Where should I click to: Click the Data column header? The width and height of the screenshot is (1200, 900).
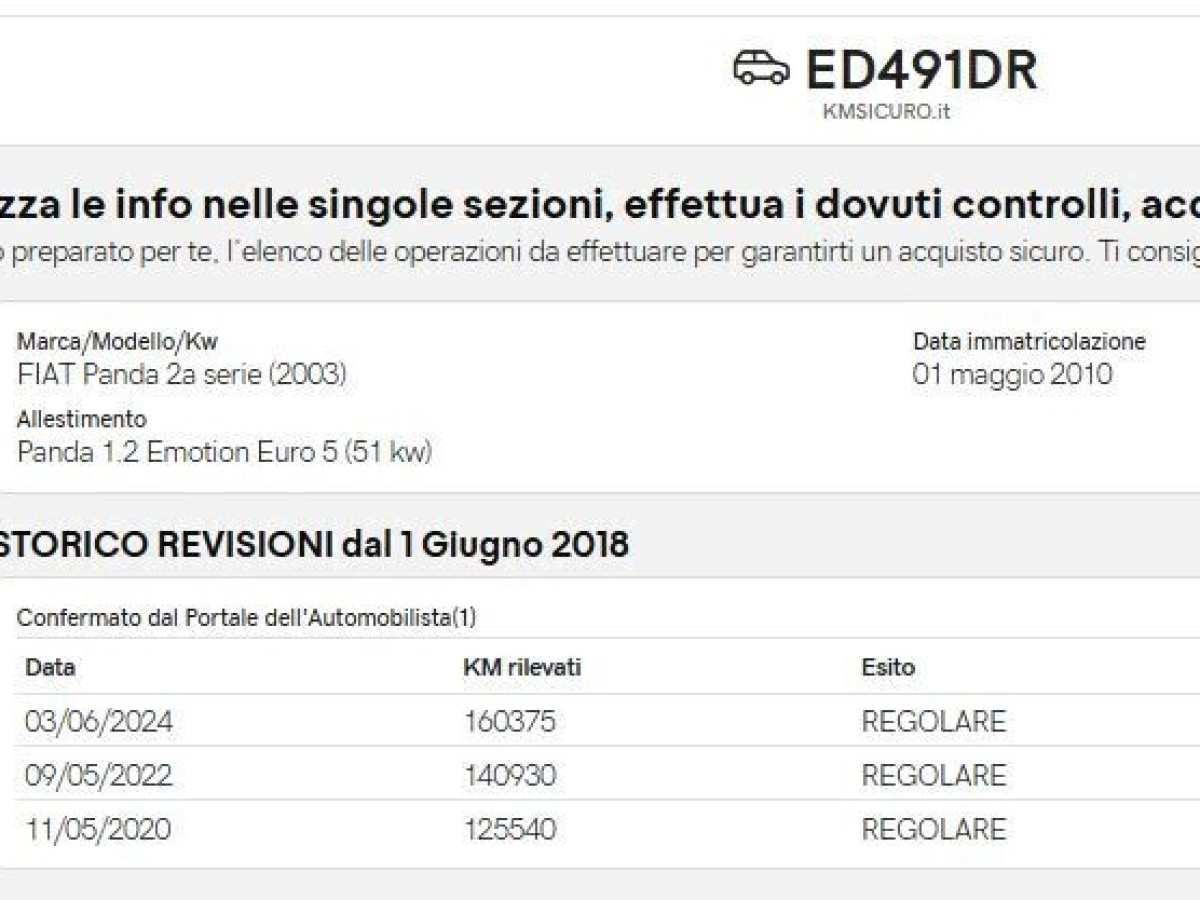(50, 667)
